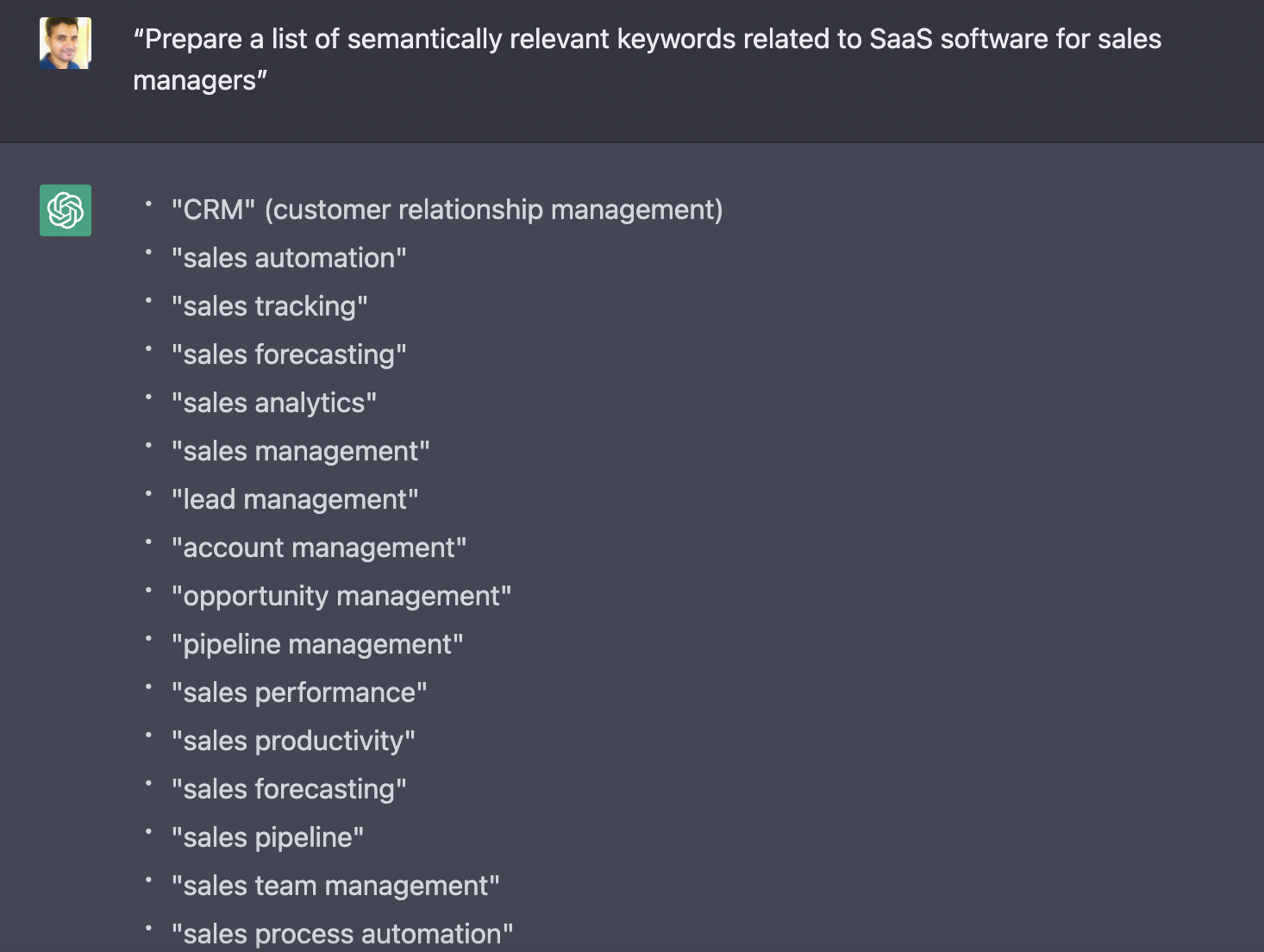Select the "sales pipeline" keyword
The height and width of the screenshot is (952, 1264).
(x=267, y=837)
